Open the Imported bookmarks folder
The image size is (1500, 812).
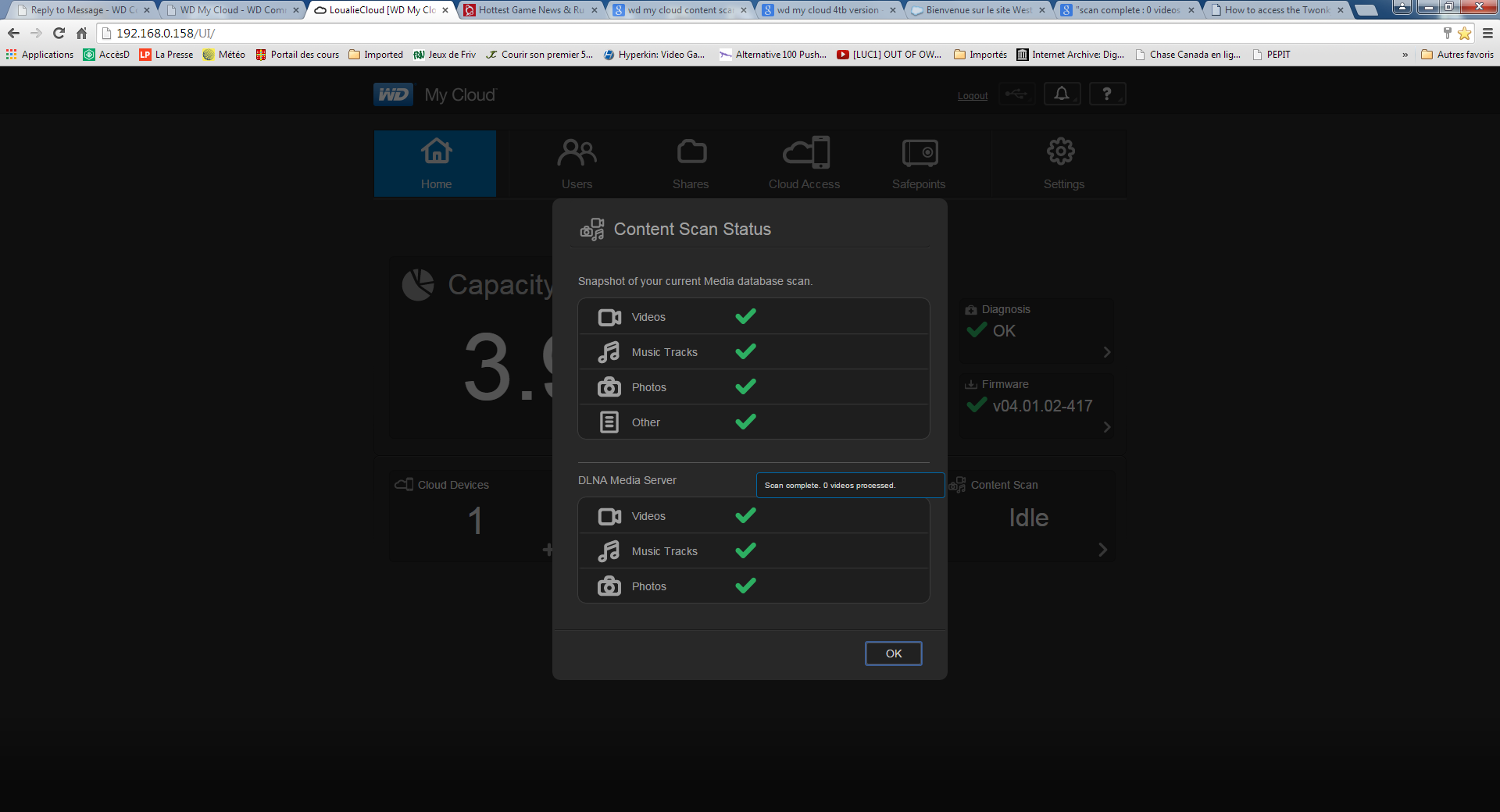point(376,55)
